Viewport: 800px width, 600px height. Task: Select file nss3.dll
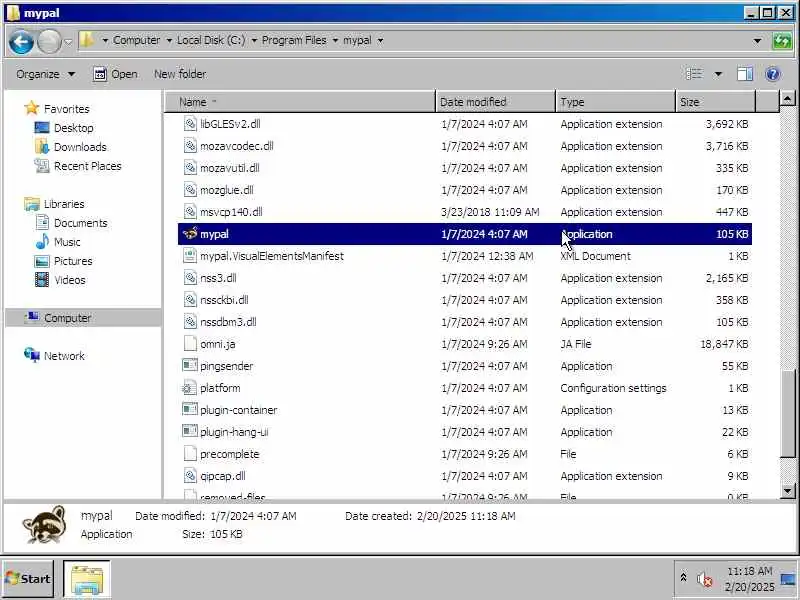pyautogui.click(x=218, y=278)
